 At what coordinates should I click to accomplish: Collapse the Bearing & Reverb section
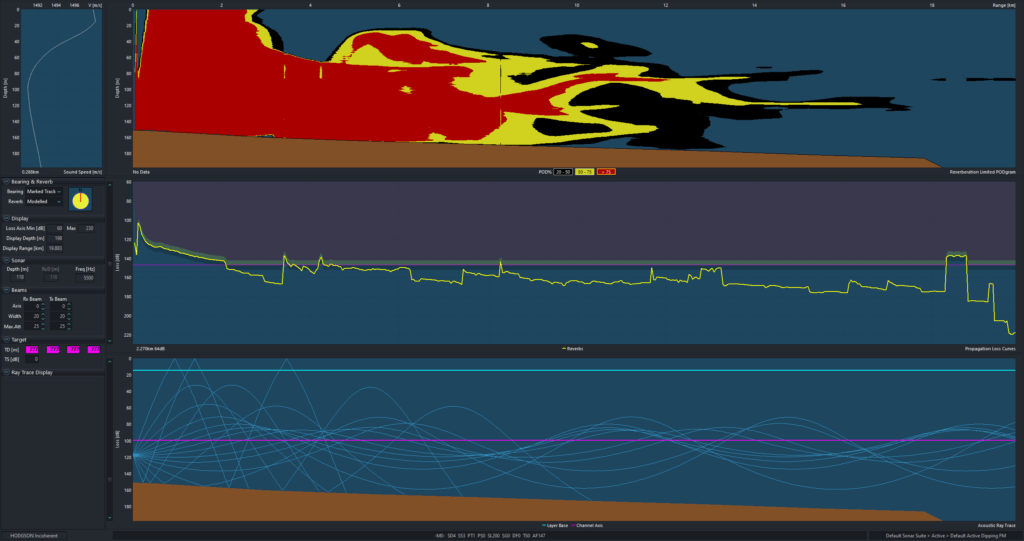coord(7,182)
